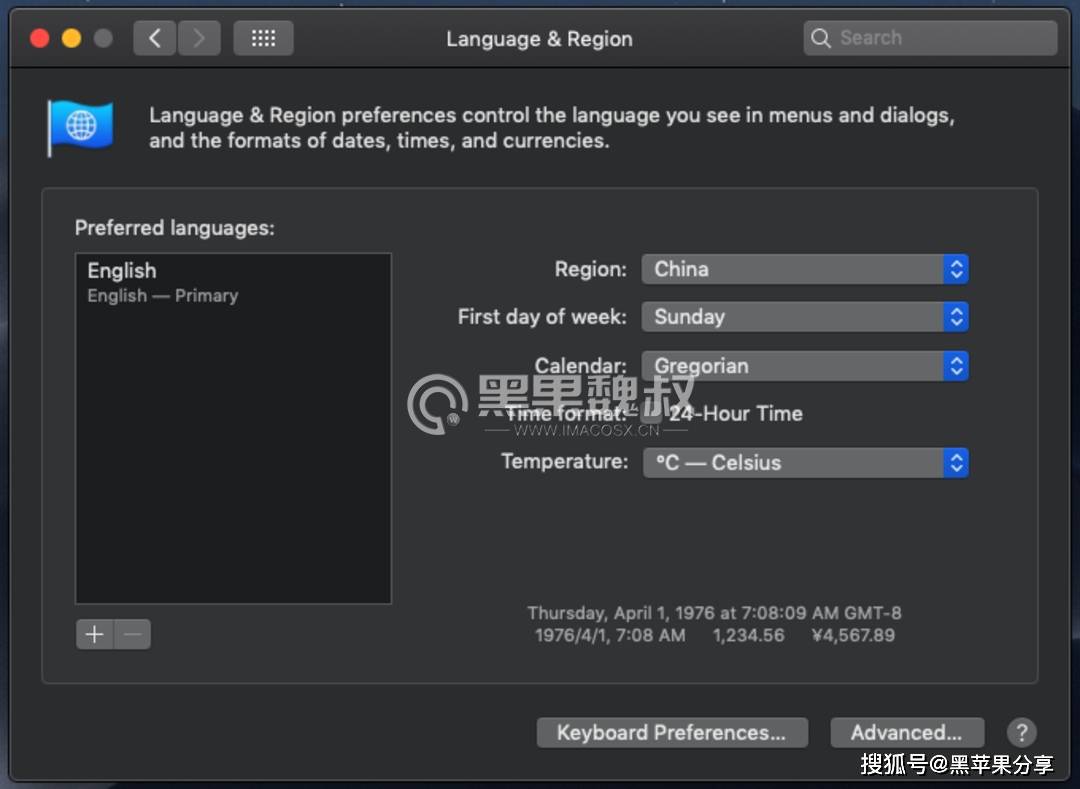
Task: Click the gray zoom window button
Action: (103, 39)
